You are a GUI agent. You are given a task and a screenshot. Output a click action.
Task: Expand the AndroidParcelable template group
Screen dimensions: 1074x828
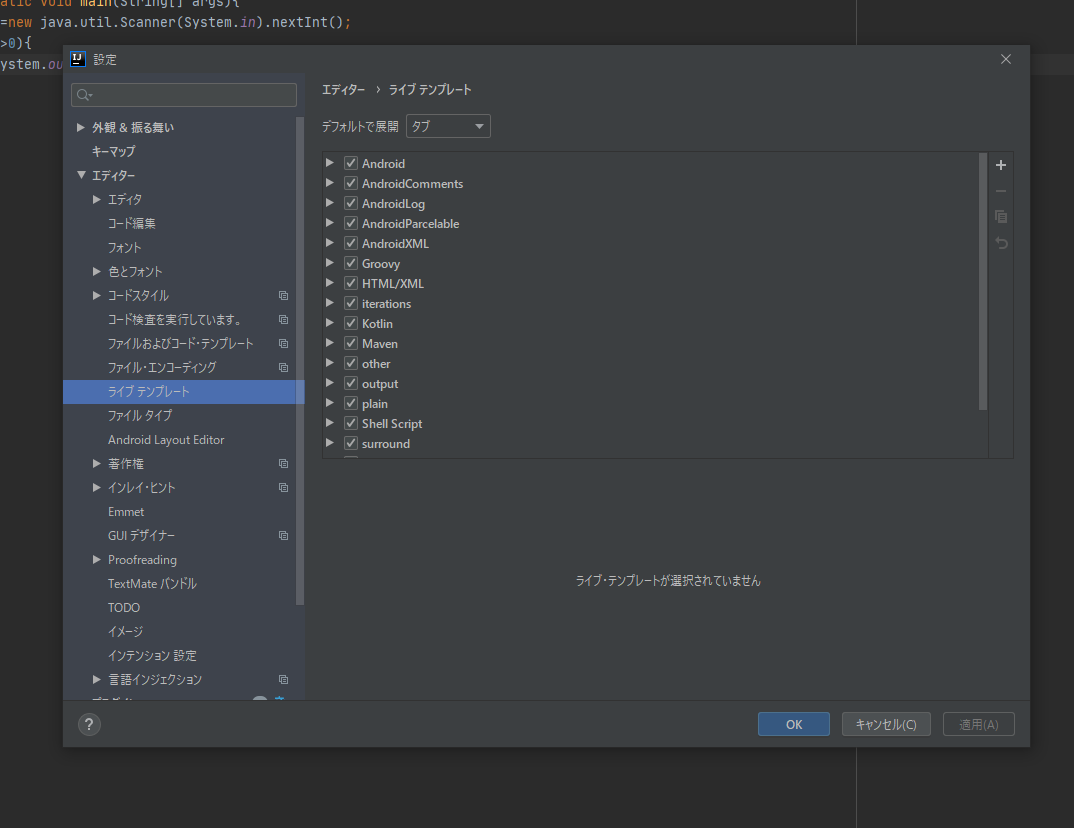tap(329, 223)
